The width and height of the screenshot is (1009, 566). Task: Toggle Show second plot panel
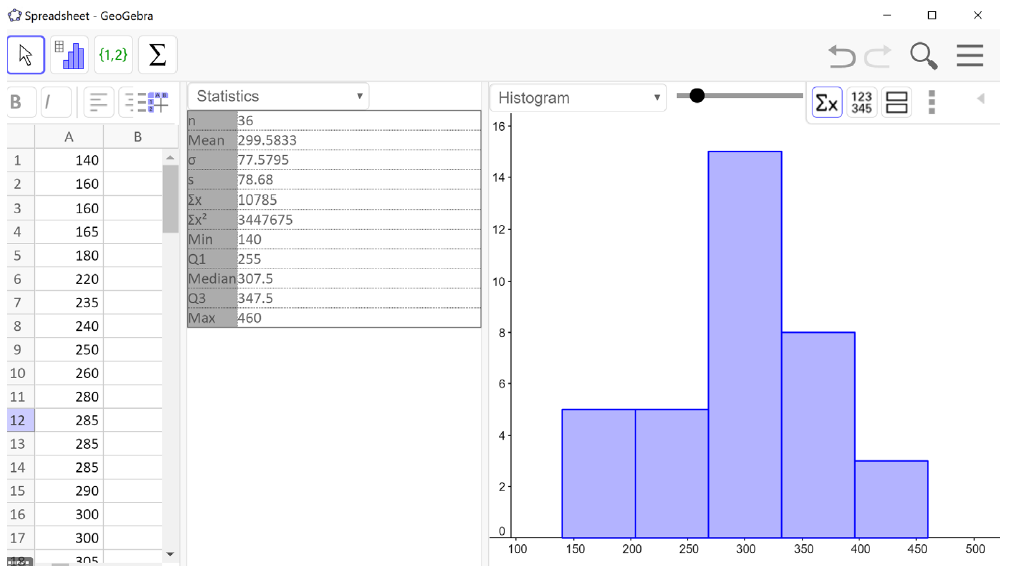896,102
